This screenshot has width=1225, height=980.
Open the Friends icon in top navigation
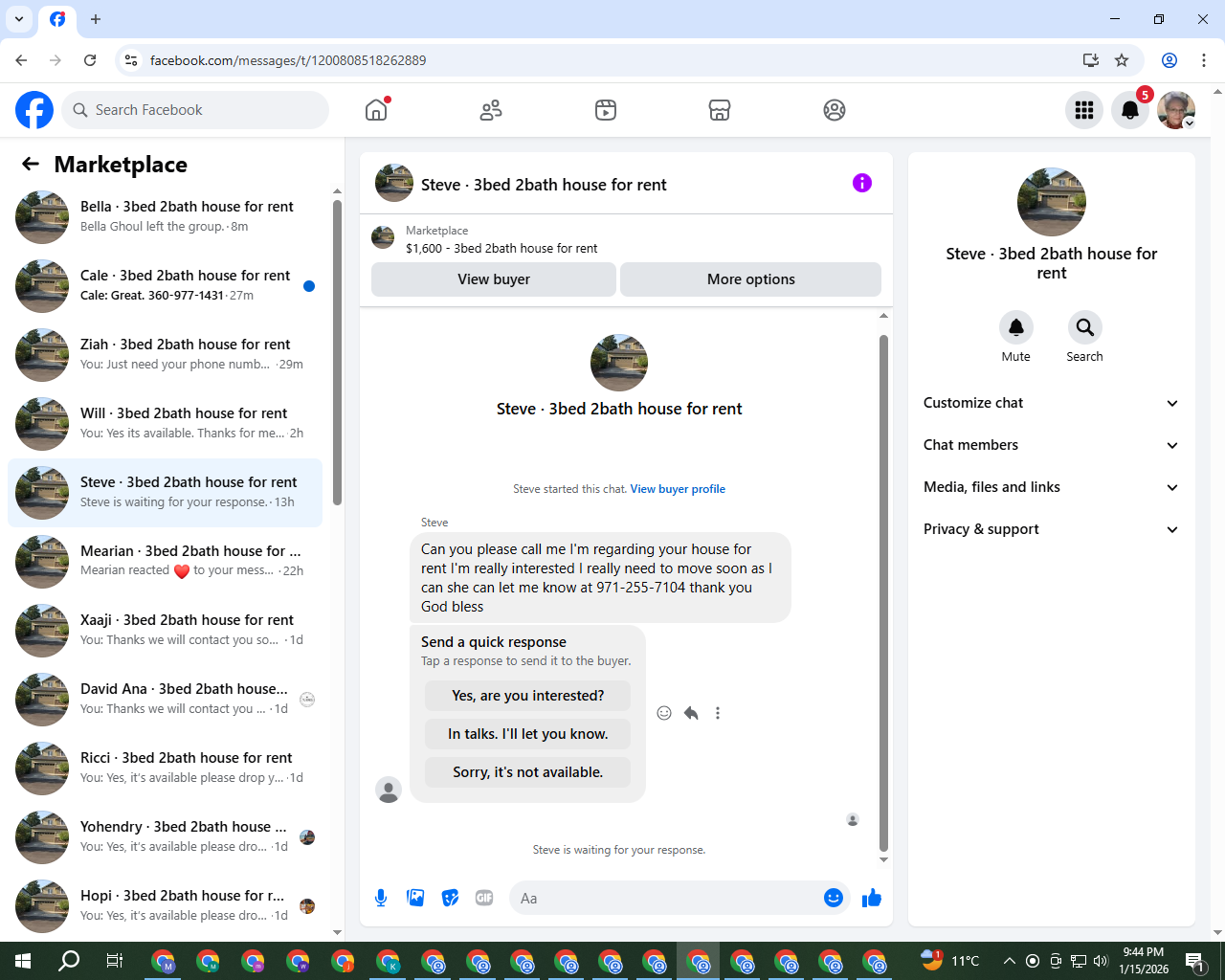coord(491,110)
